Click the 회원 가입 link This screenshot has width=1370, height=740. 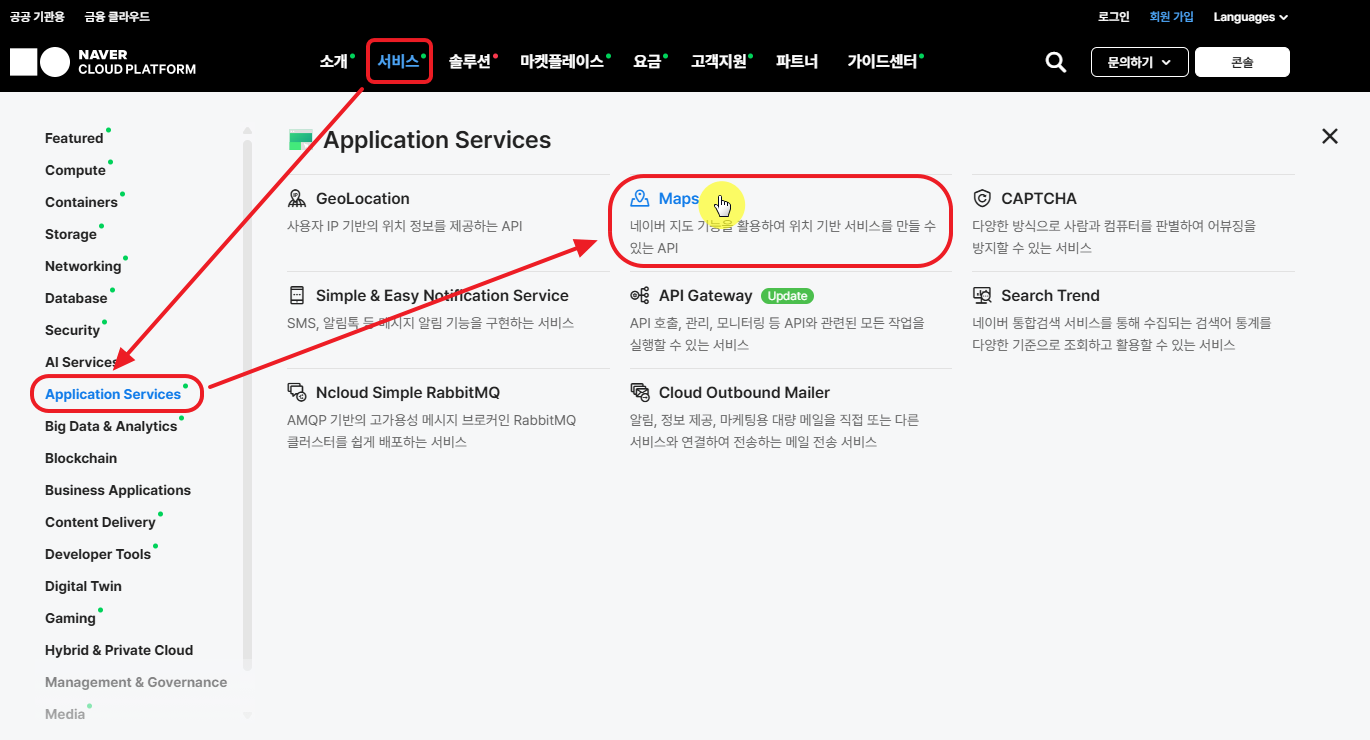point(1171,17)
